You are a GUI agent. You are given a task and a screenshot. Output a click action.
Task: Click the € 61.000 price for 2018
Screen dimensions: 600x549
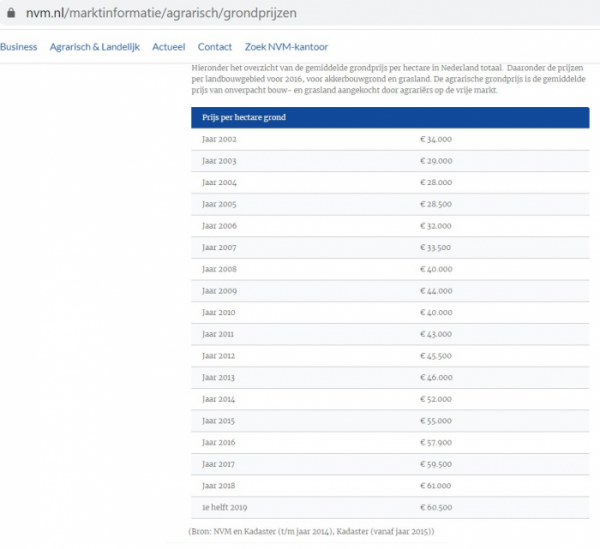point(436,485)
